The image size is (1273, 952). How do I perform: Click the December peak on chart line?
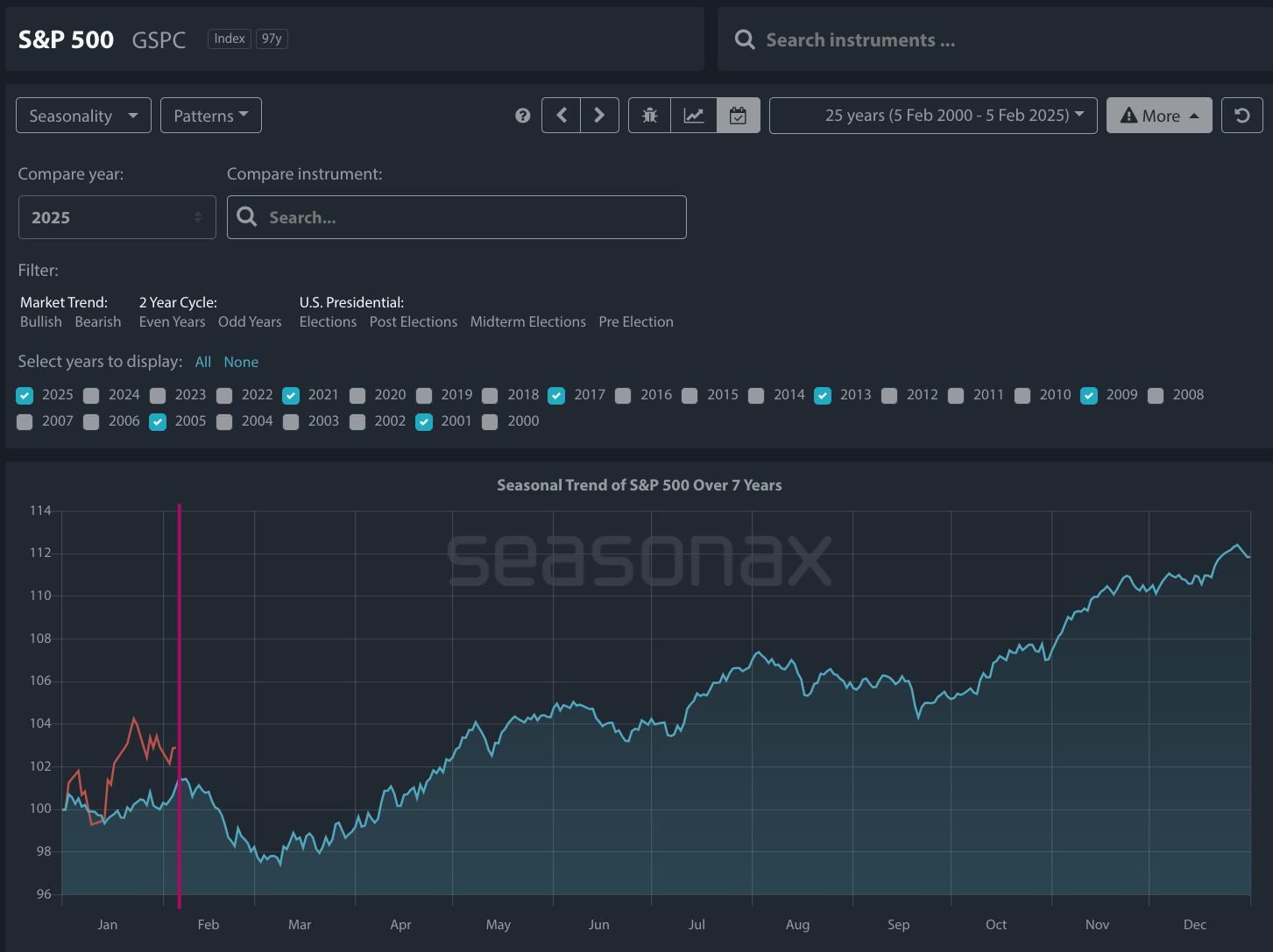(x=1237, y=546)
